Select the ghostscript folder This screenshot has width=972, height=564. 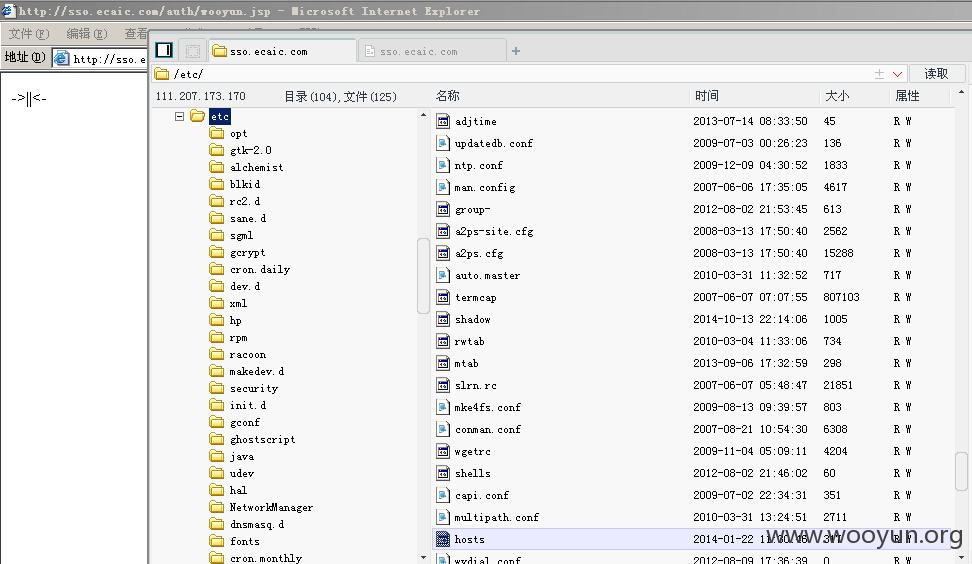pos(262,439)
